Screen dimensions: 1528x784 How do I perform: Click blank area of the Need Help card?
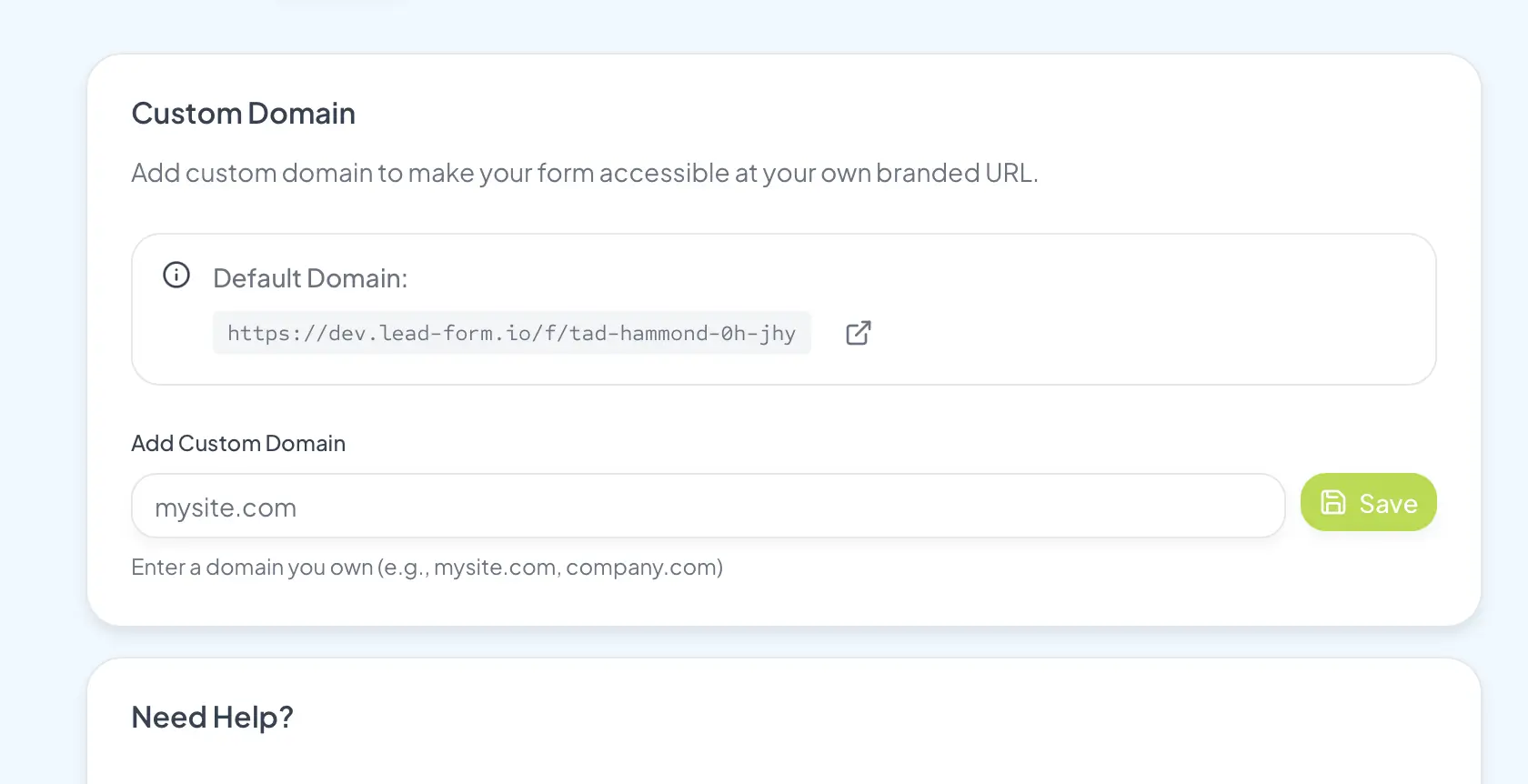click(x=819, y=728)
